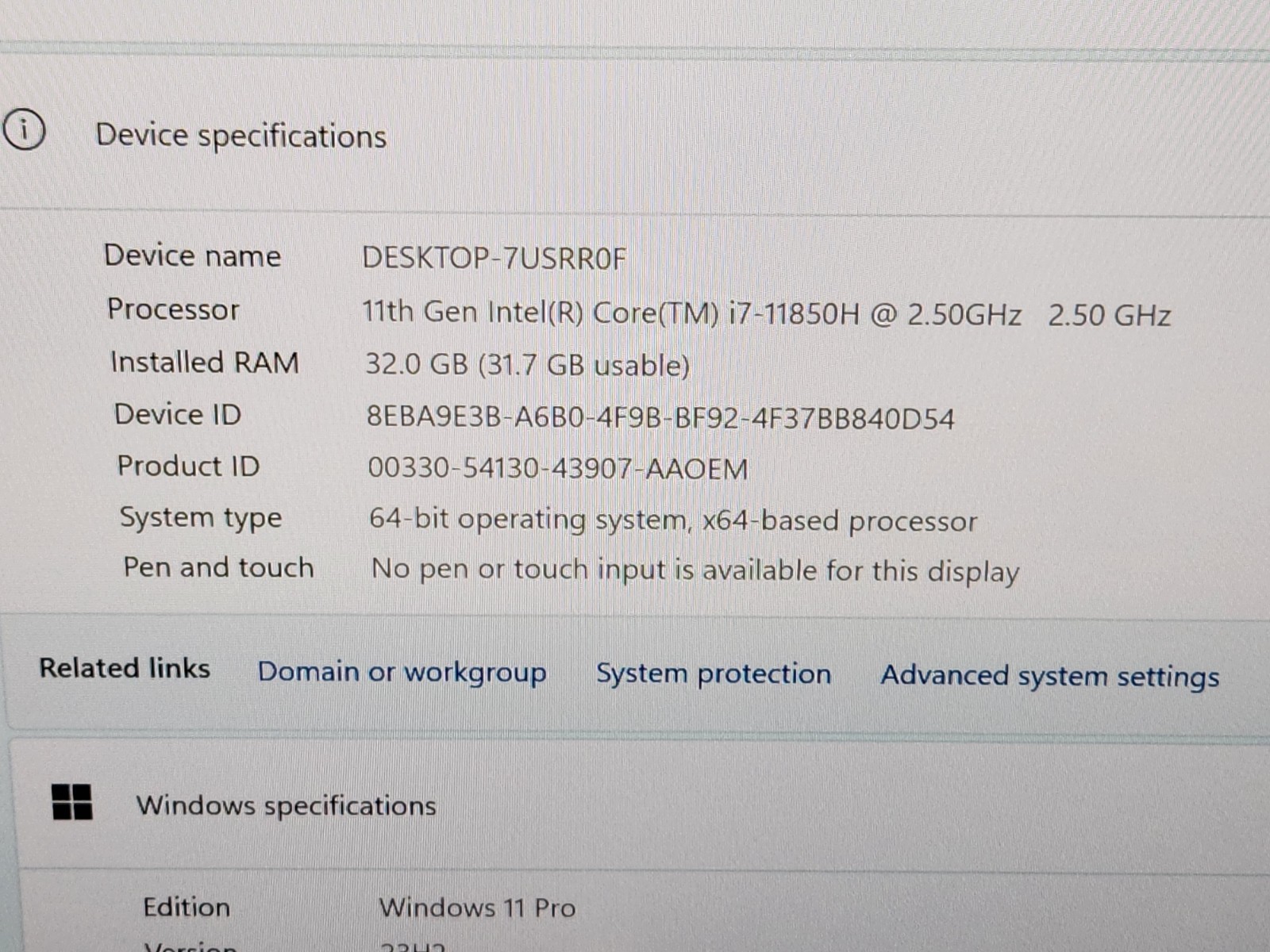1270x952 pixels.
Task: Select Device ID value 8EBA9E3B-A6B0-4F9B-BF92-4F37BB840D54
Action: (x=660, y=417)
